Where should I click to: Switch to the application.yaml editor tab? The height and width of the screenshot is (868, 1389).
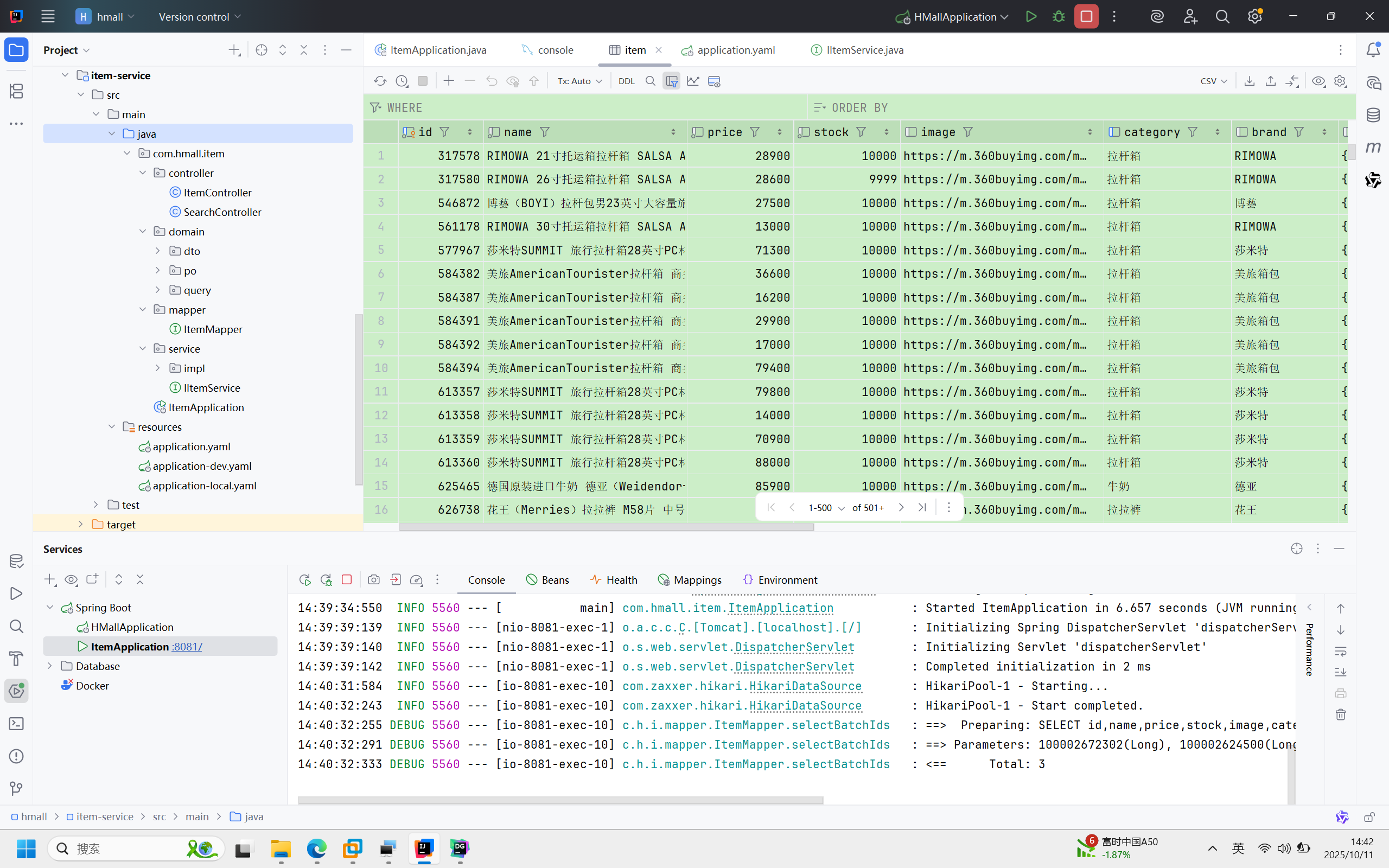click(x=735, y=50)
